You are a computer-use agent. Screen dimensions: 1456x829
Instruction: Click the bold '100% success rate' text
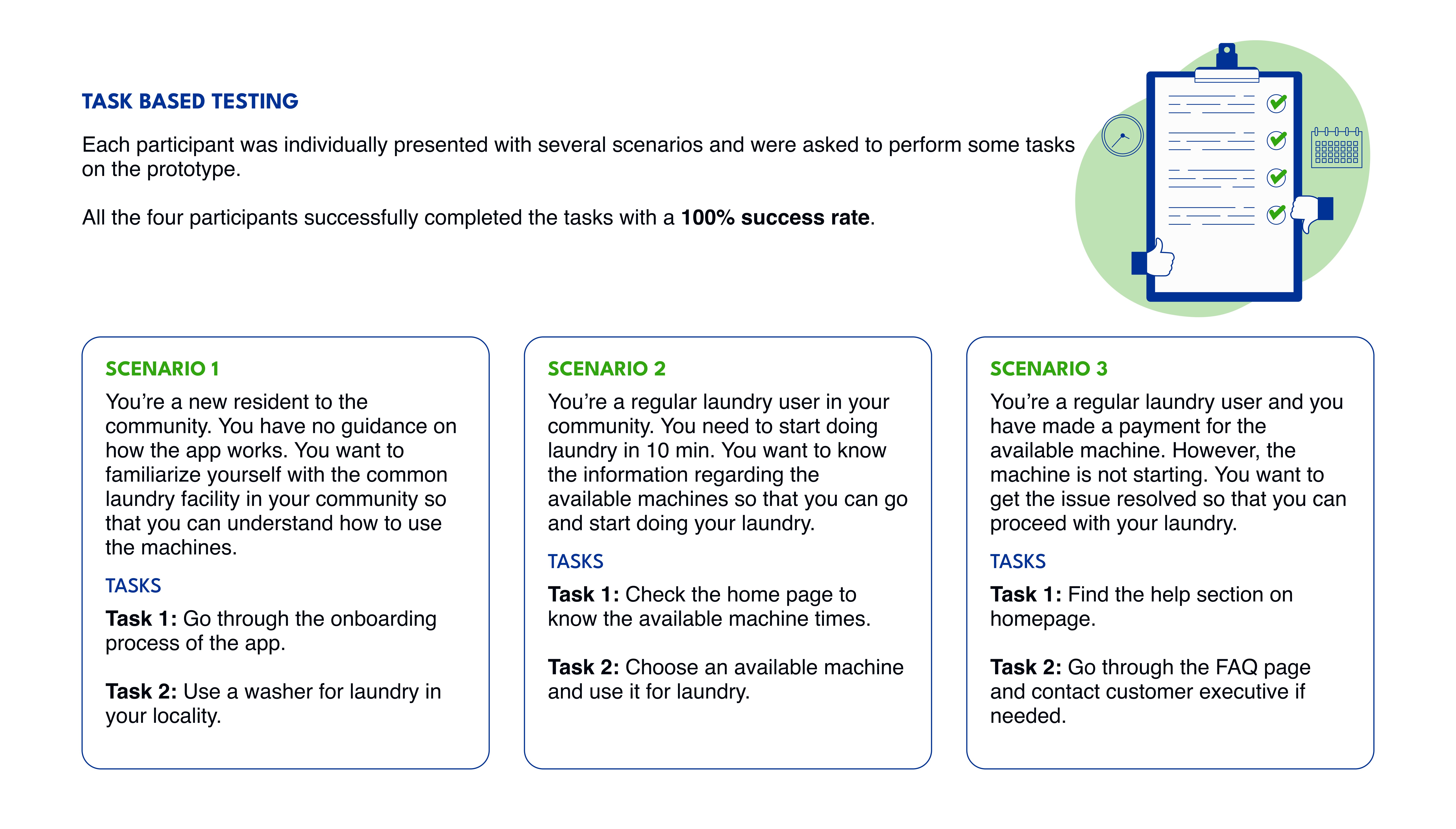pos(775,217)
